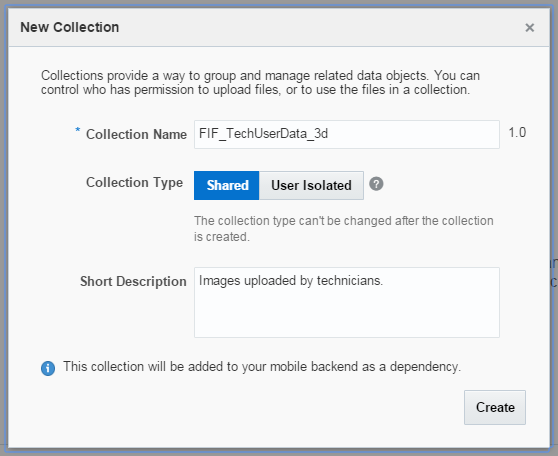Click the mobile backend dependency message
This screenshot has height=456, width=558.
(262, 367)
